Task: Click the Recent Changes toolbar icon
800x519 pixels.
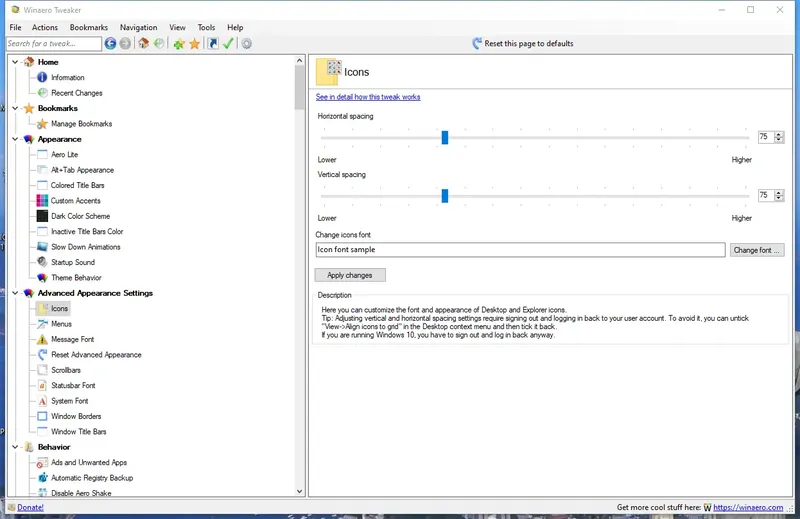Action: [159, 44]
